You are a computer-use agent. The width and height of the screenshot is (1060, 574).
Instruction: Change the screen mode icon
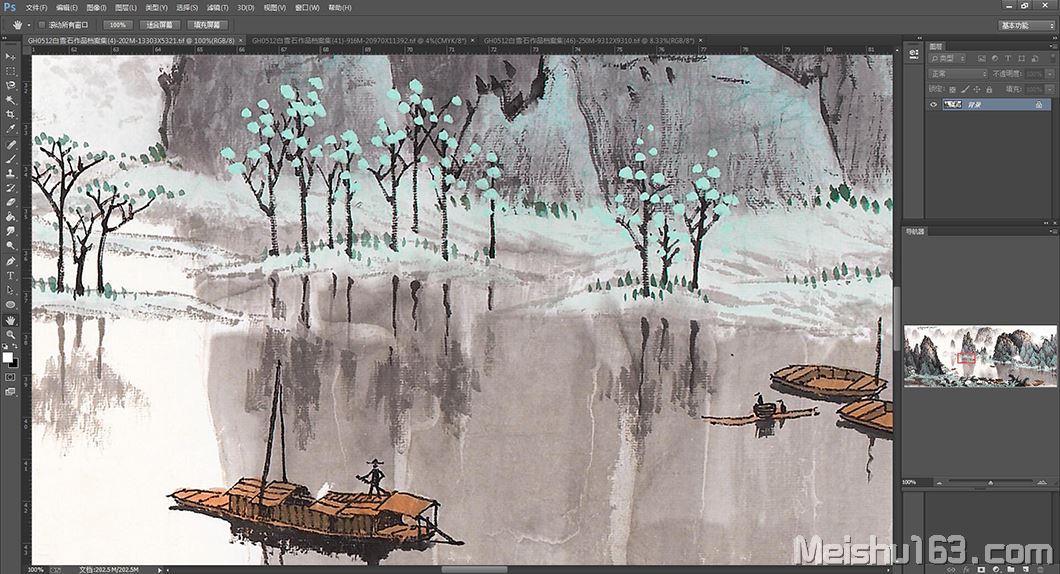[10, 391]
